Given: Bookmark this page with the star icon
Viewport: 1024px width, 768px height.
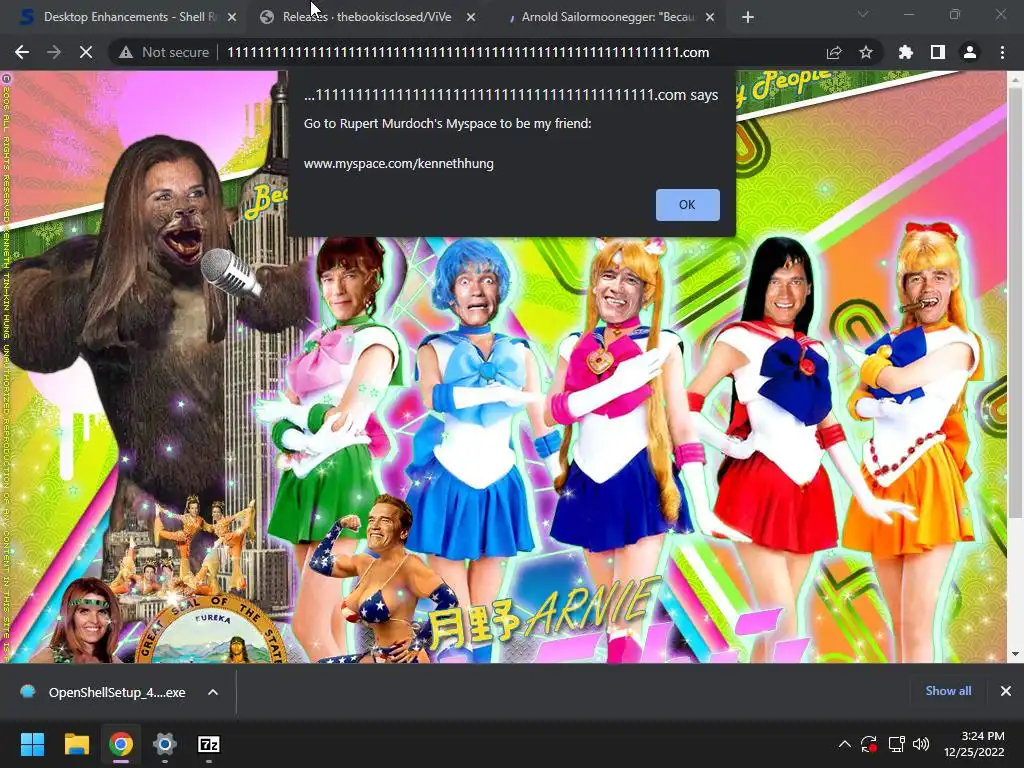Looking at the screenshot, I should tap(866, 52).
